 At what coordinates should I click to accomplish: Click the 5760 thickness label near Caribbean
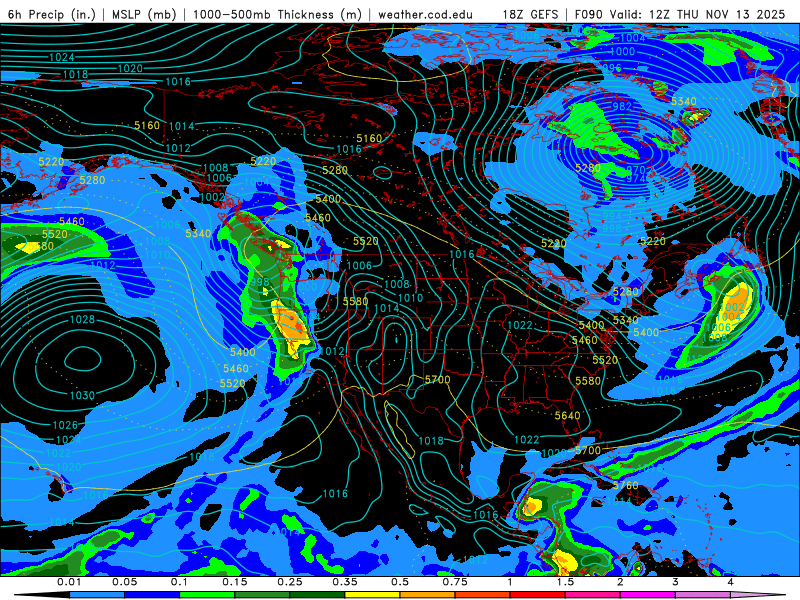tap(626, 485)
